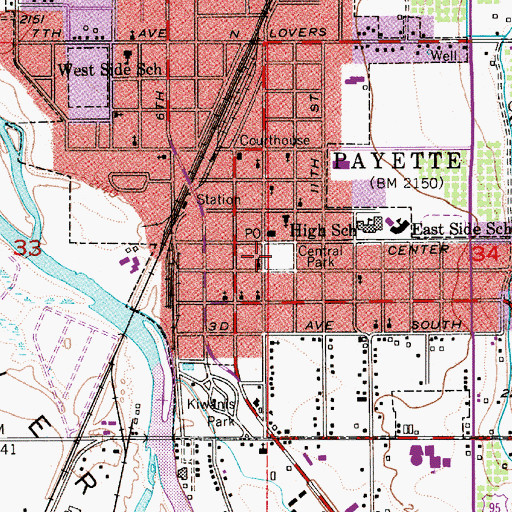
Task: Click the white Central Park square
Action: (279, 256)
